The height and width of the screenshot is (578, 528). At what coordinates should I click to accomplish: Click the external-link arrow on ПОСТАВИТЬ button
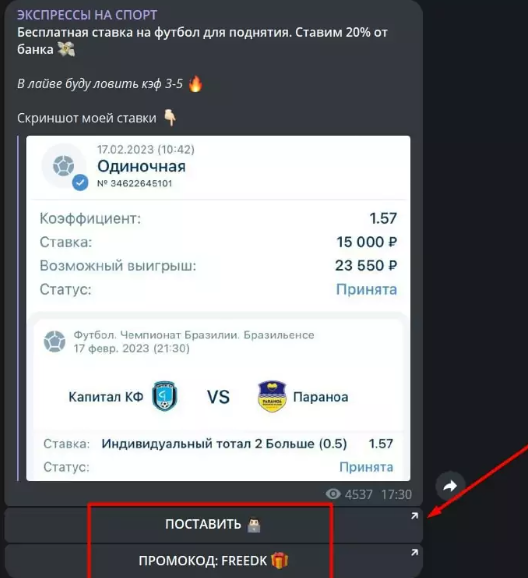(415, 516)
